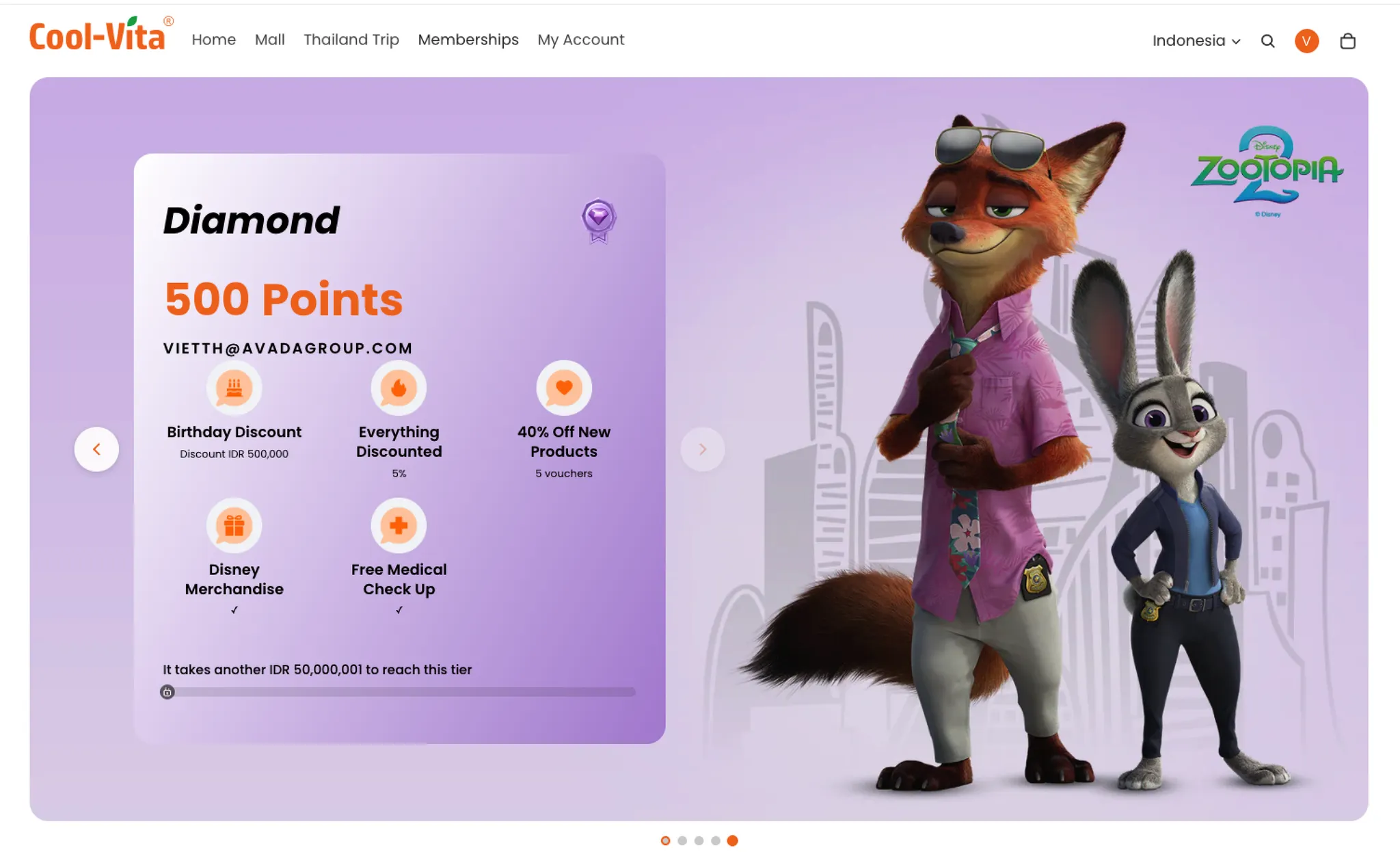Click the heart icon for 40% Off
This screenshot has width=1400, height=852.
coord(563,388)
